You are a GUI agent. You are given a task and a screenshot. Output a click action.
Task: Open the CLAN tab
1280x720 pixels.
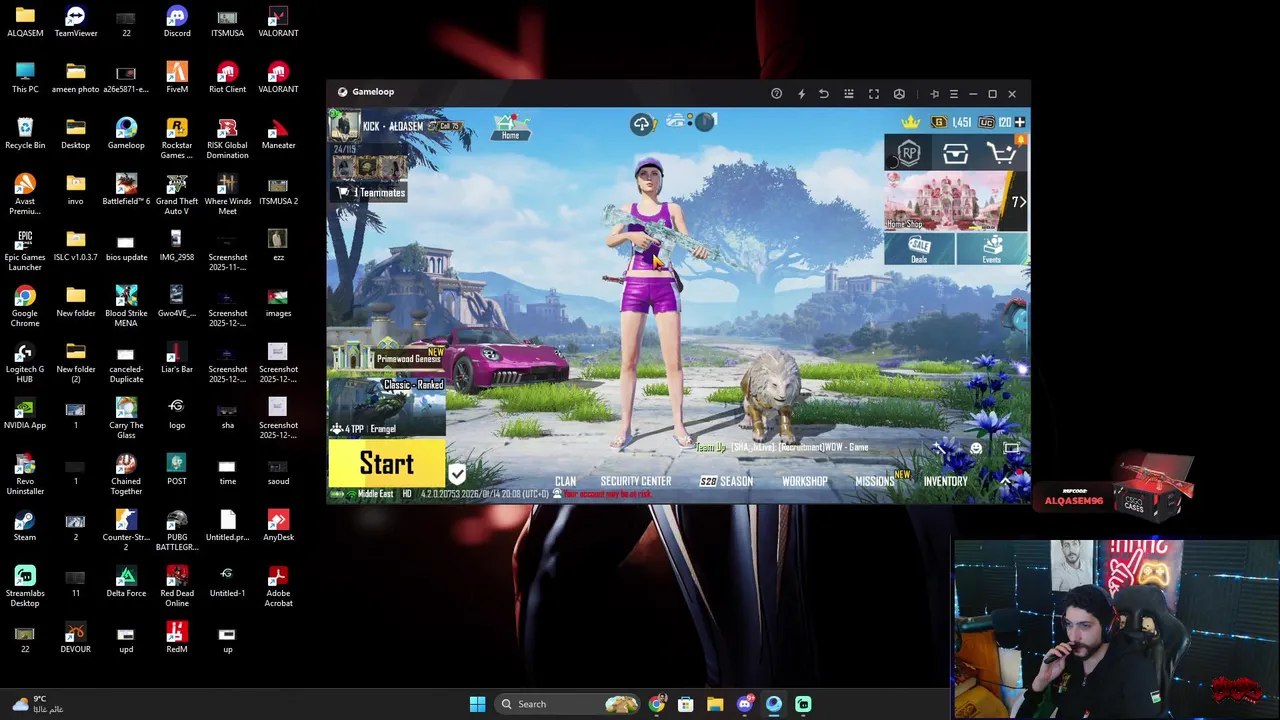coord(565,481)
